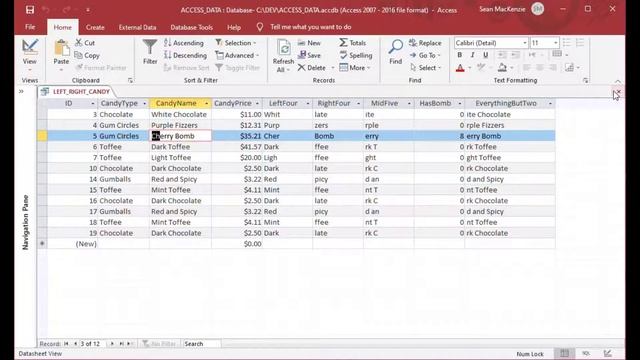Open Selection filter dropdown

pos(236,42)
